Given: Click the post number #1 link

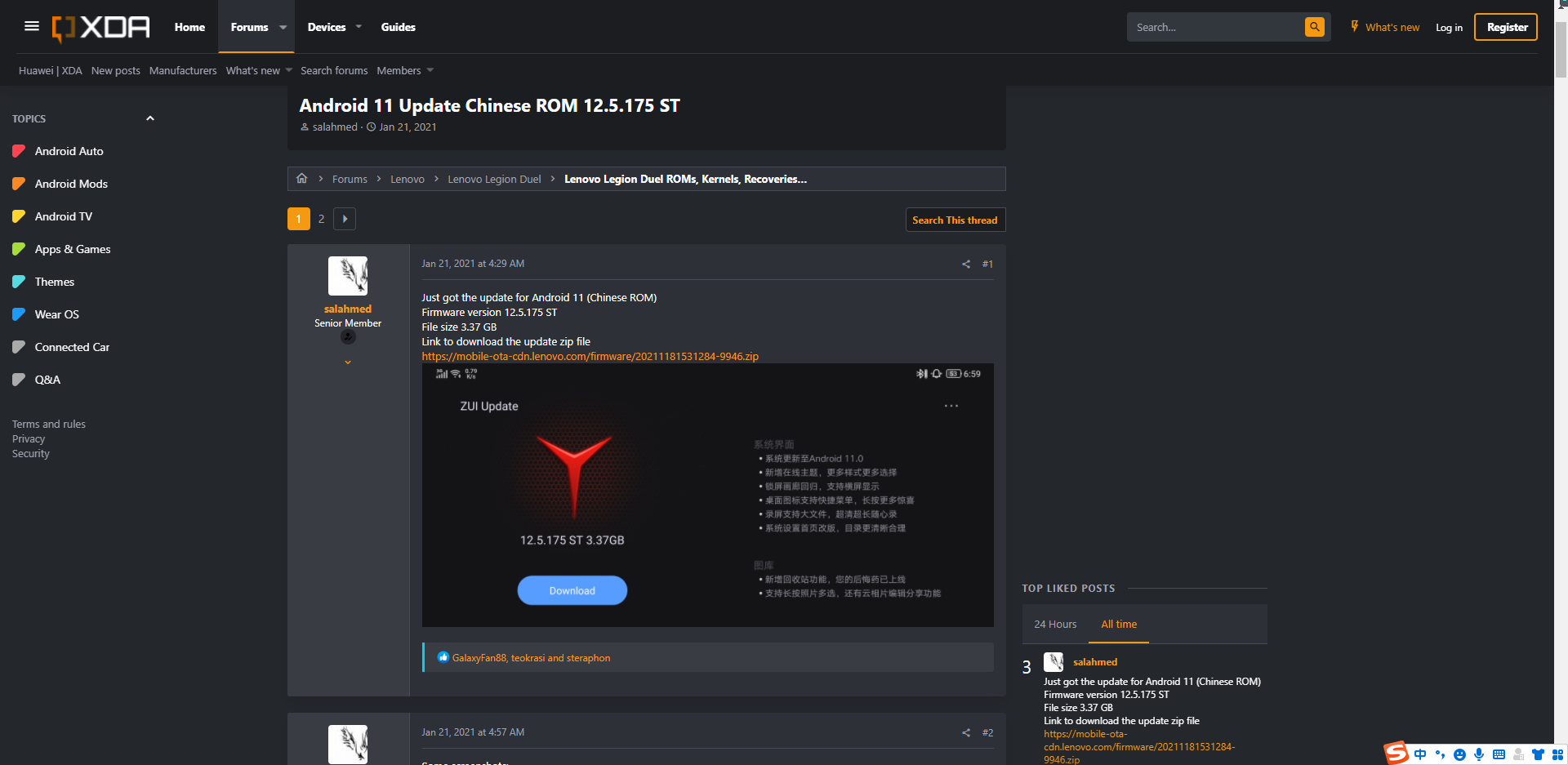Looking at the screenshot, I should pos(987,264).
